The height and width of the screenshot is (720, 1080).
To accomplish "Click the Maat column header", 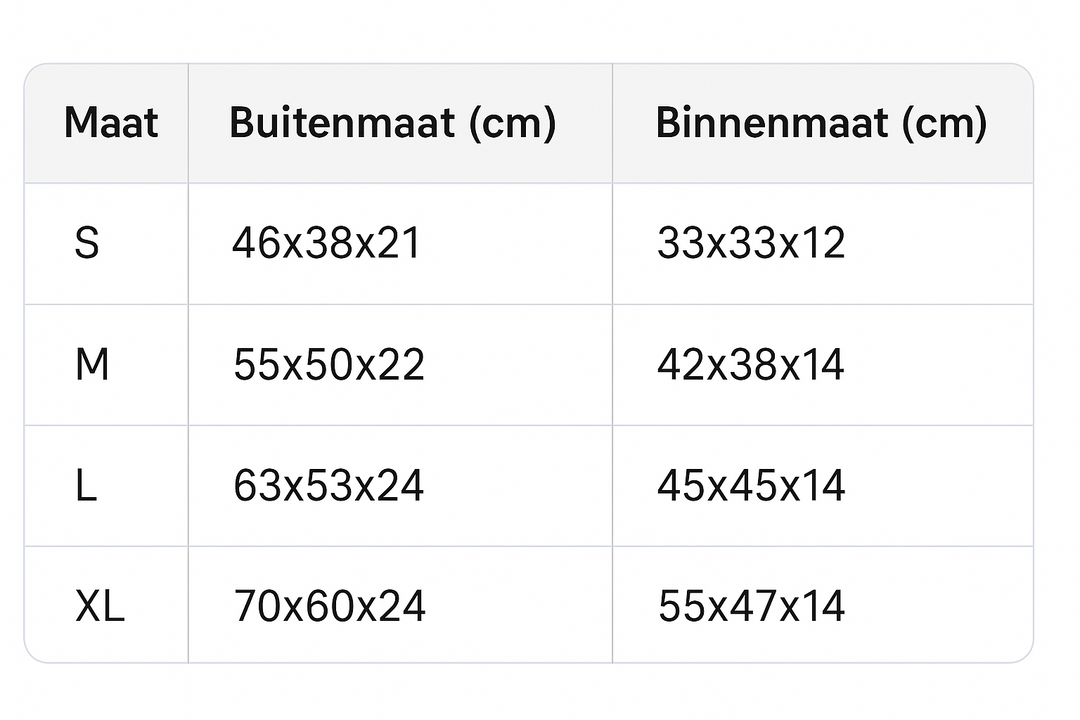I will pos(111,123).
